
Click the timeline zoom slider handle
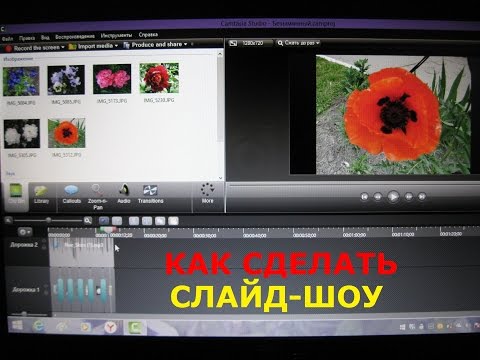coord(49,220)
